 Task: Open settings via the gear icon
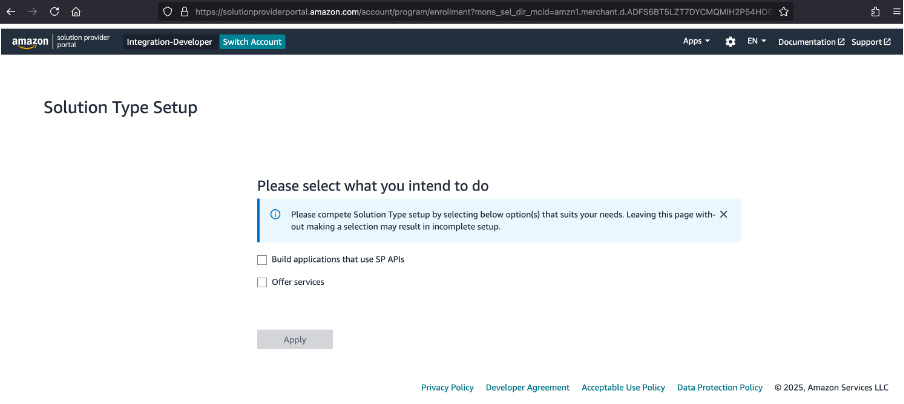click(x=730, y=41)
